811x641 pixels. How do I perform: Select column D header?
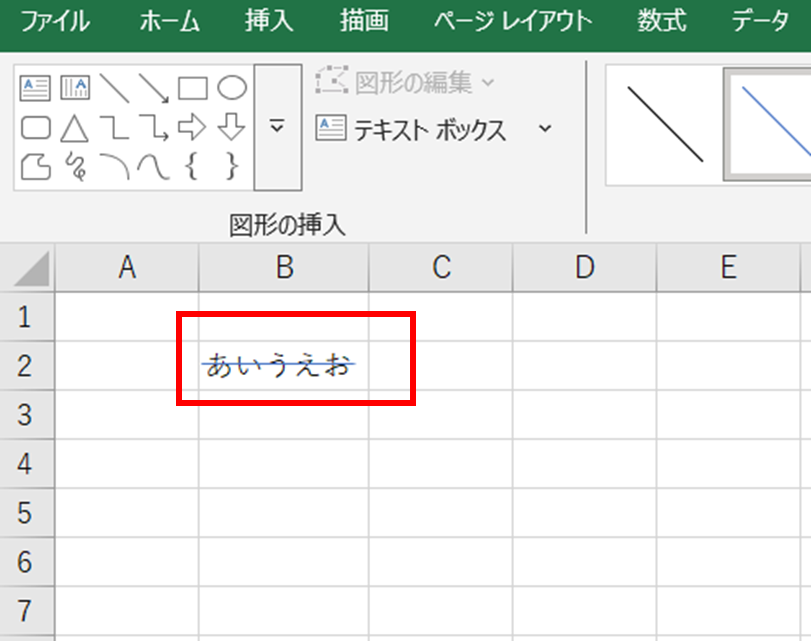click(584, 267)
